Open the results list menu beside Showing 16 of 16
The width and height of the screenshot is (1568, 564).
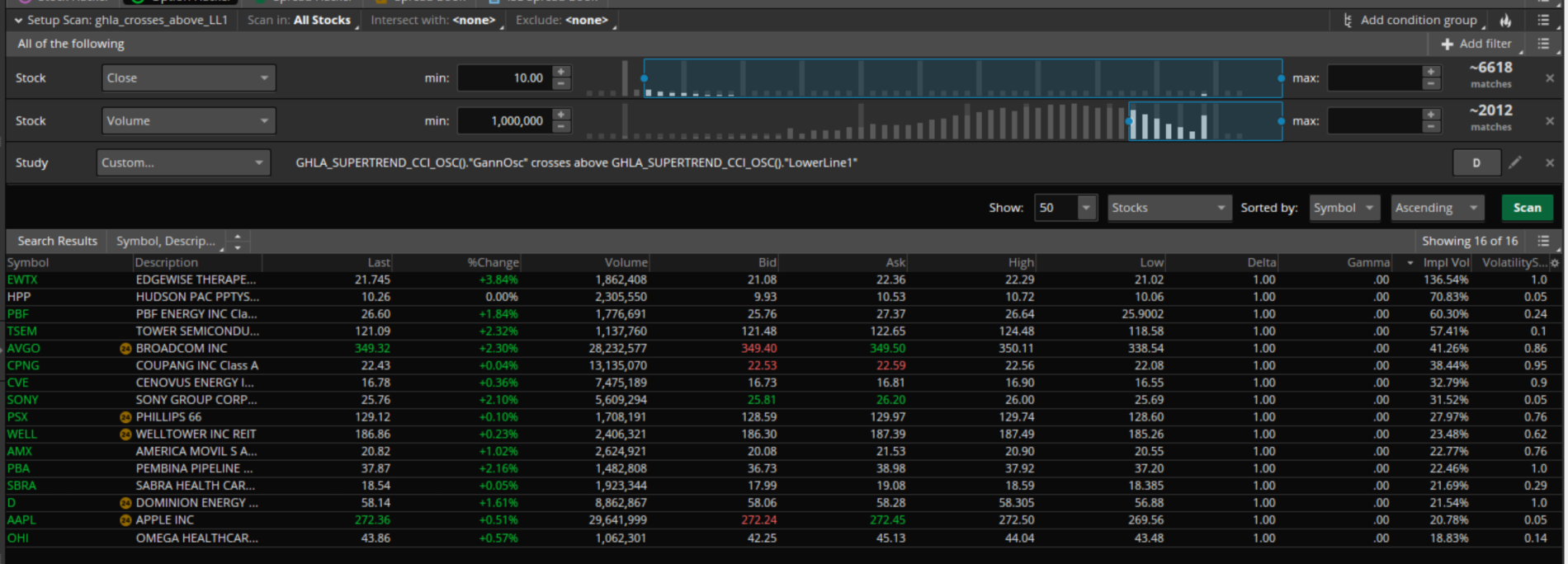tap(1543, 241)
